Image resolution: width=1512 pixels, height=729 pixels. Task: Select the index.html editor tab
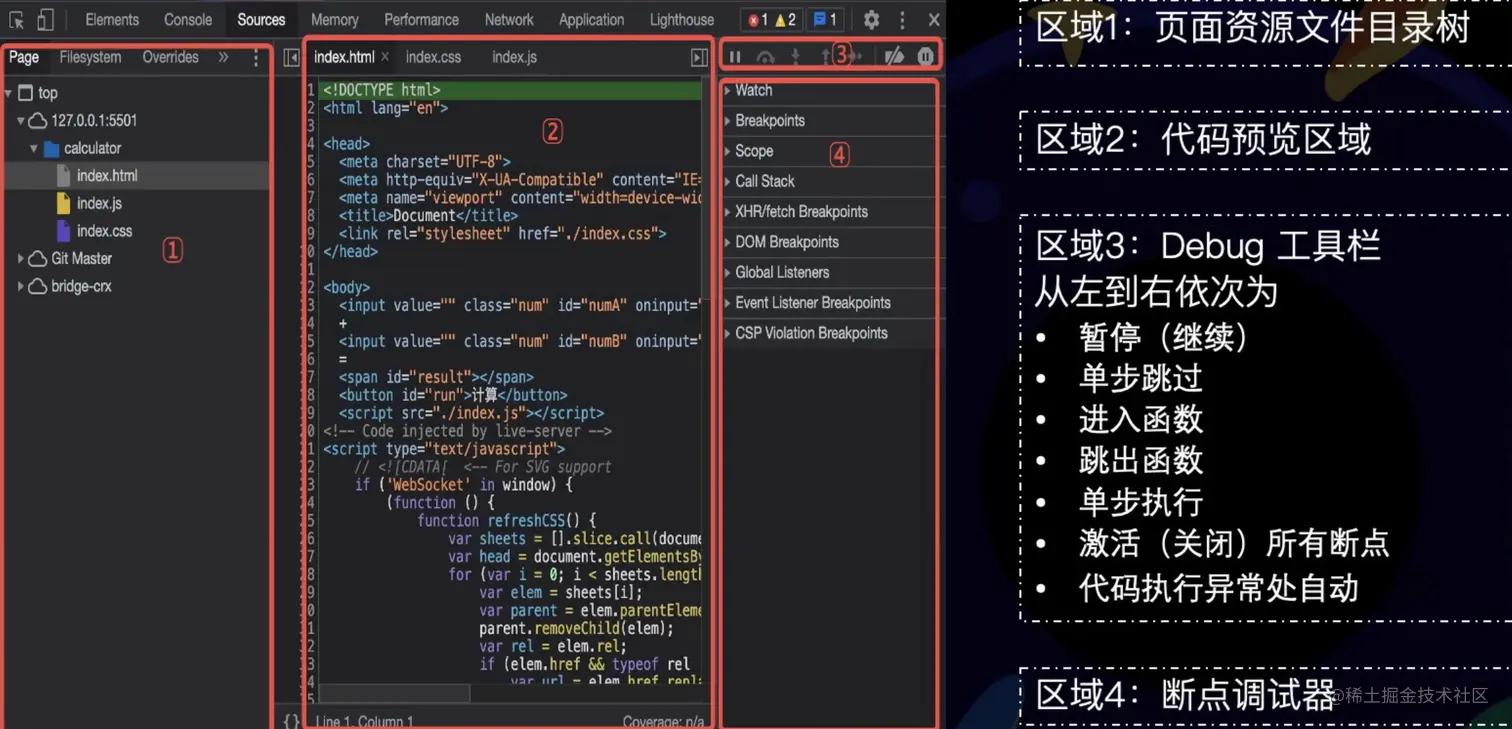coord(344,57)
